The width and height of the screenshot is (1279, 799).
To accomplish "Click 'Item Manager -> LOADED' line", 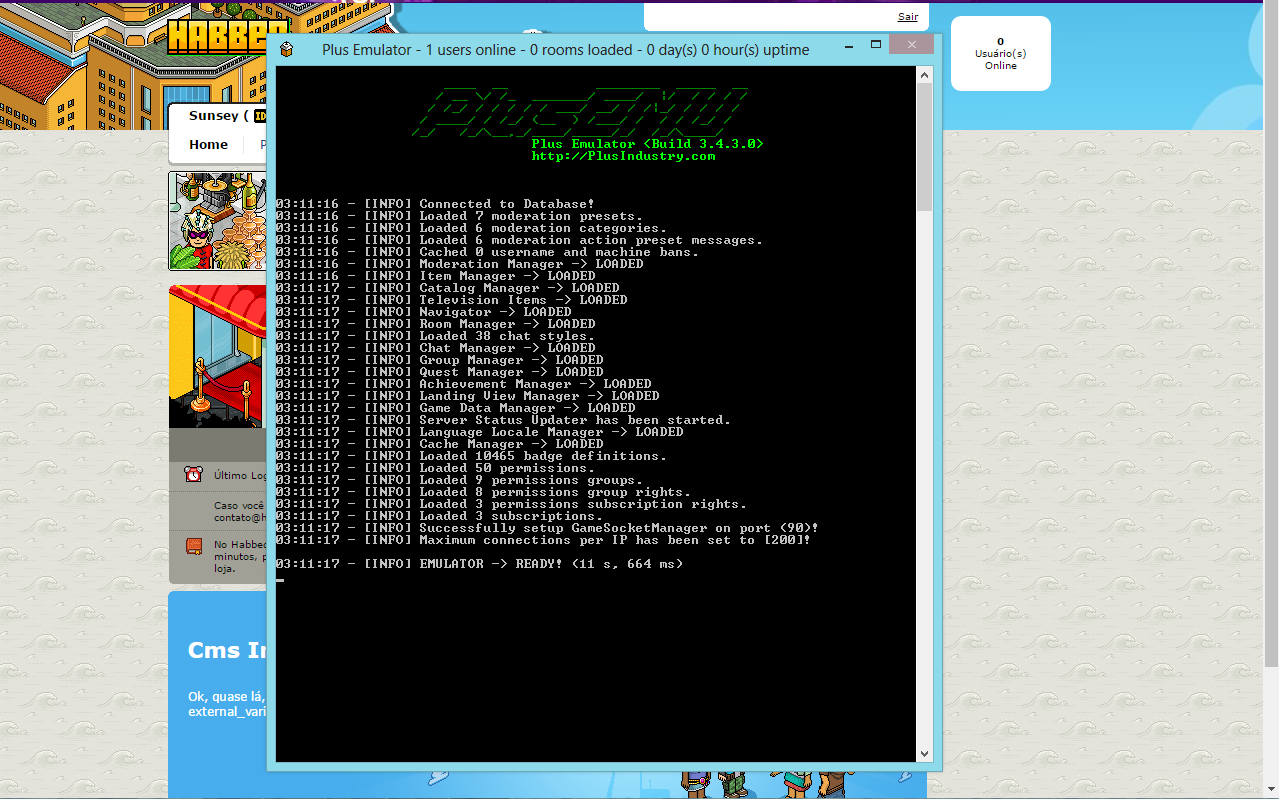I will (x=435, y=276).
